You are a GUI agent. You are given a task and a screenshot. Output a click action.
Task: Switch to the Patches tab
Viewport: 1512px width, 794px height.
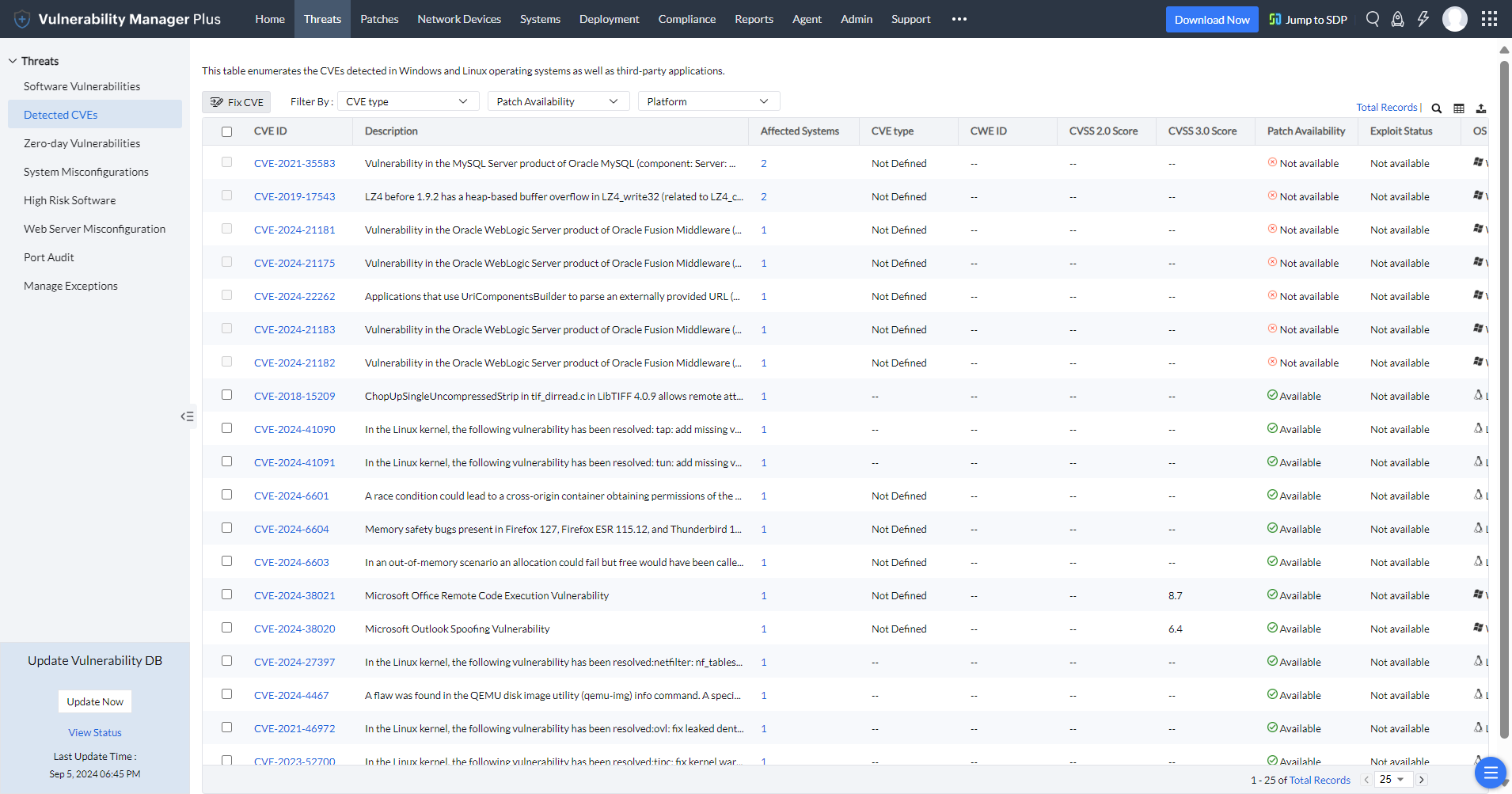379,18
